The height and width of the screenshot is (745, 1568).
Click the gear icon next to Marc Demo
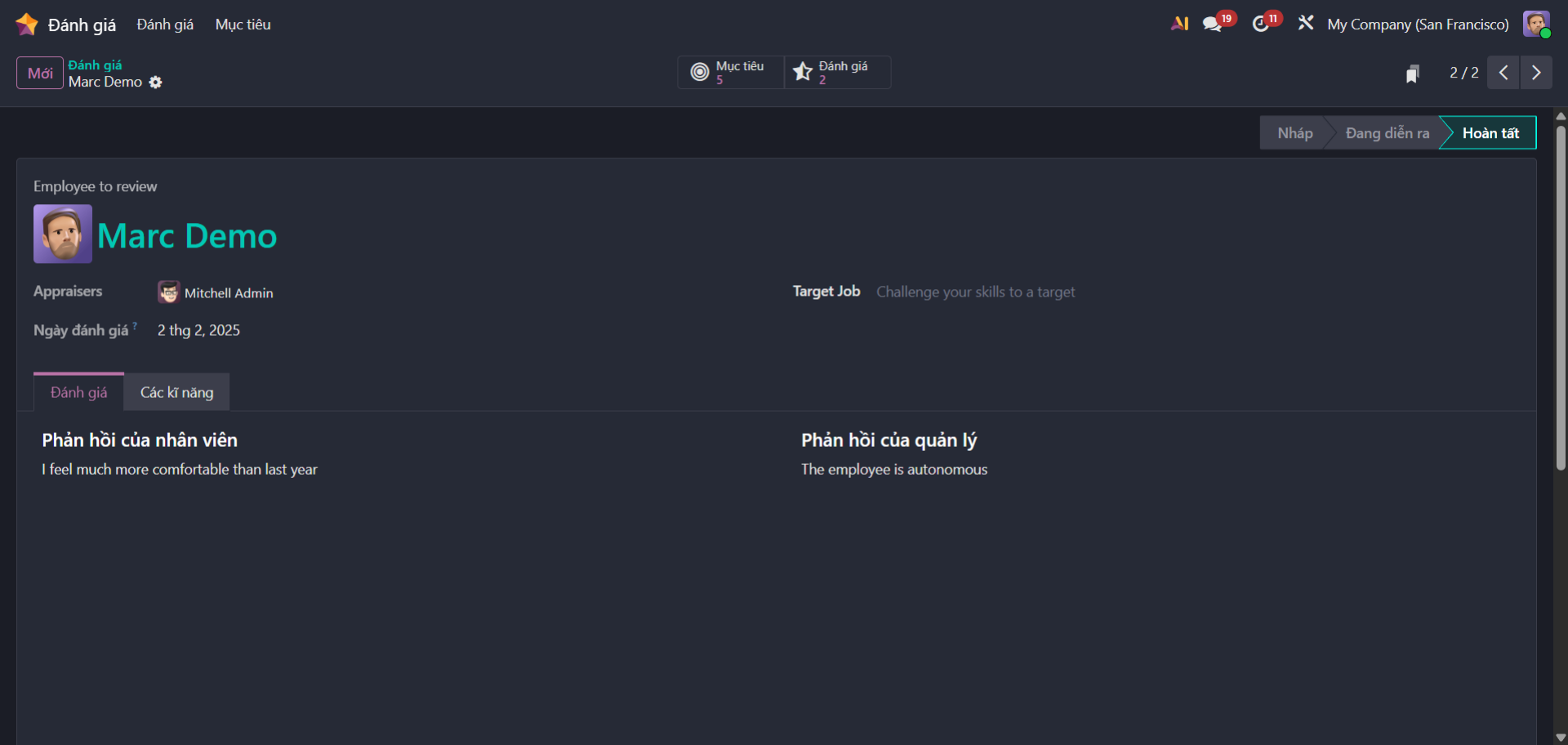[x=155, y=83]
